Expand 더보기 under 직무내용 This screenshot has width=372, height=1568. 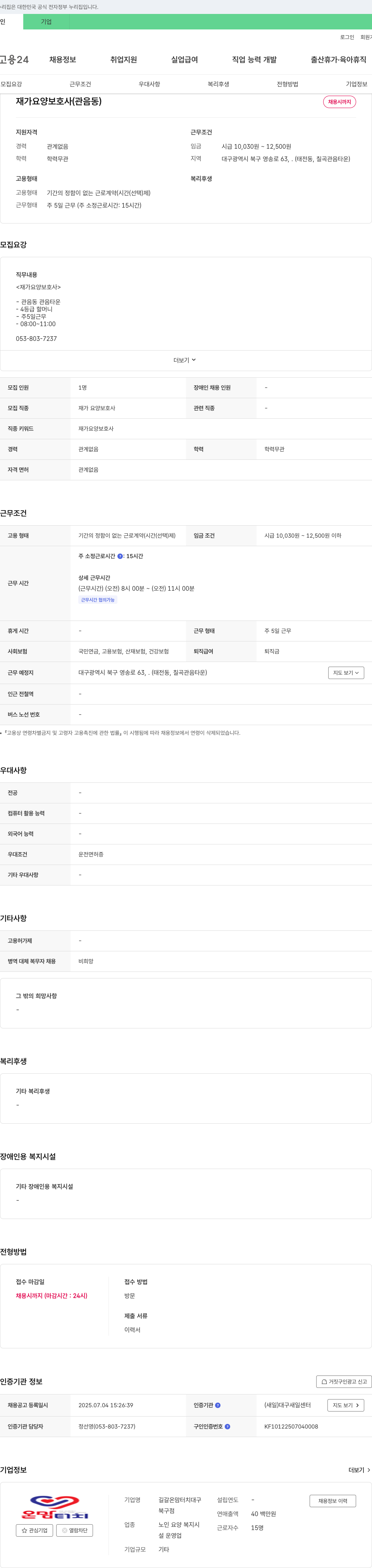coord(185,360)
